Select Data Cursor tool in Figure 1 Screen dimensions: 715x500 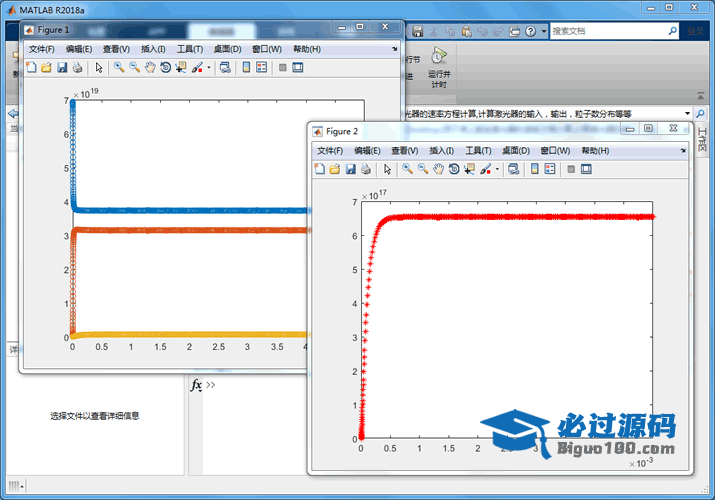[x=181, y=68]
